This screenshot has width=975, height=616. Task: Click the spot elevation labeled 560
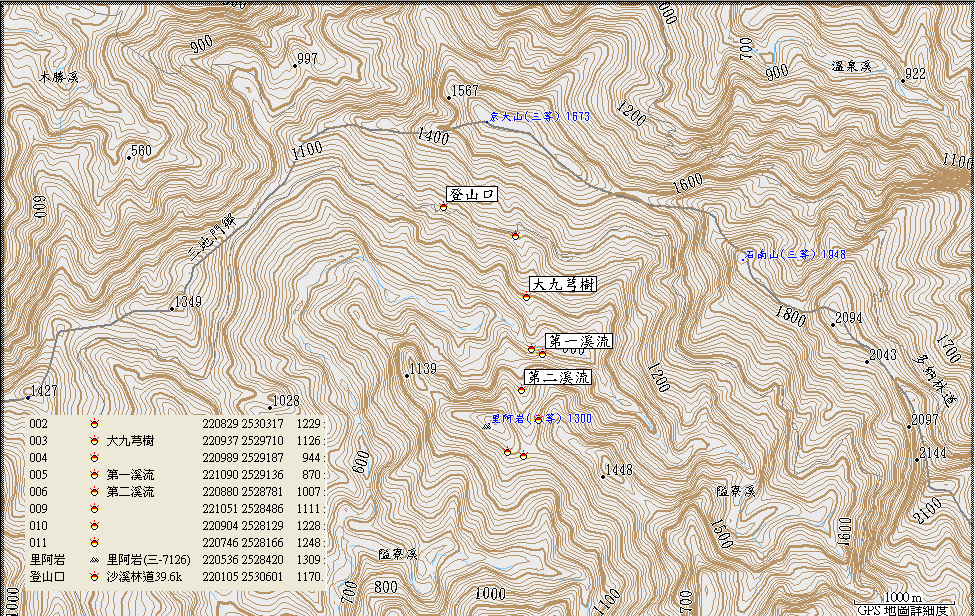point(139,151)
